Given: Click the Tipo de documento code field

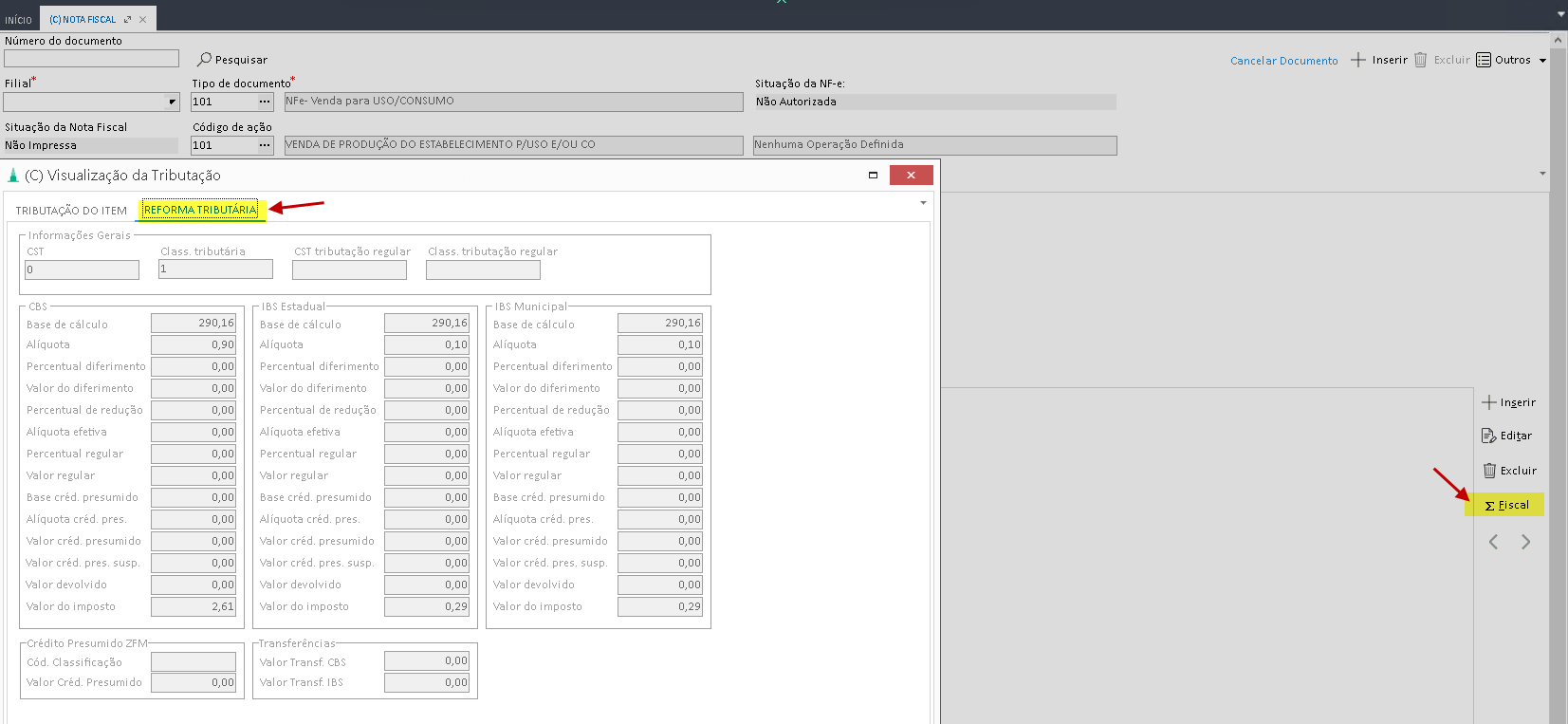Looking at the screenshot, I should pos(224,102).
